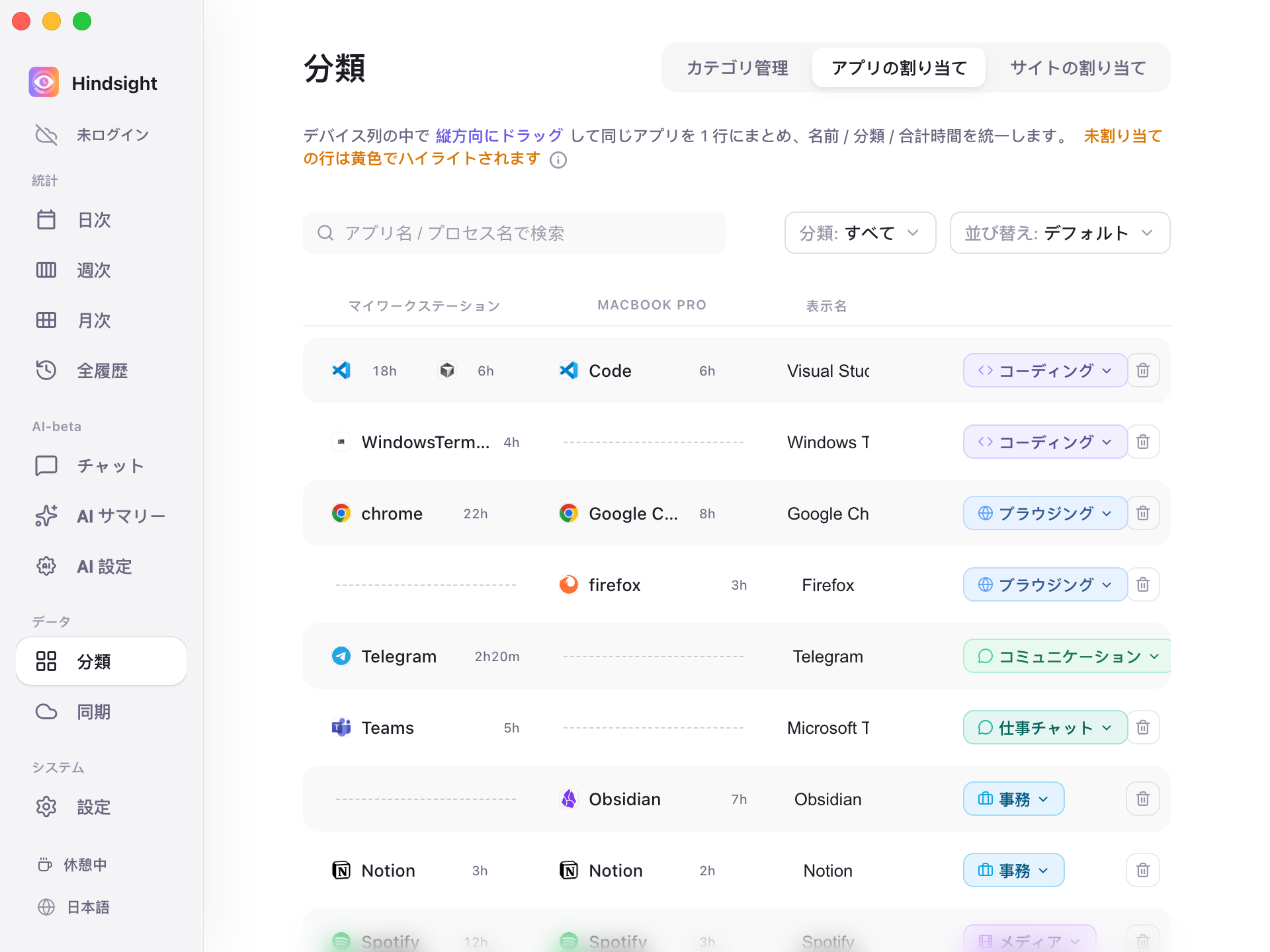1270x952 pixels.
Task: Open 全履歴 history in sidebar
Action: tap(101, 370)
